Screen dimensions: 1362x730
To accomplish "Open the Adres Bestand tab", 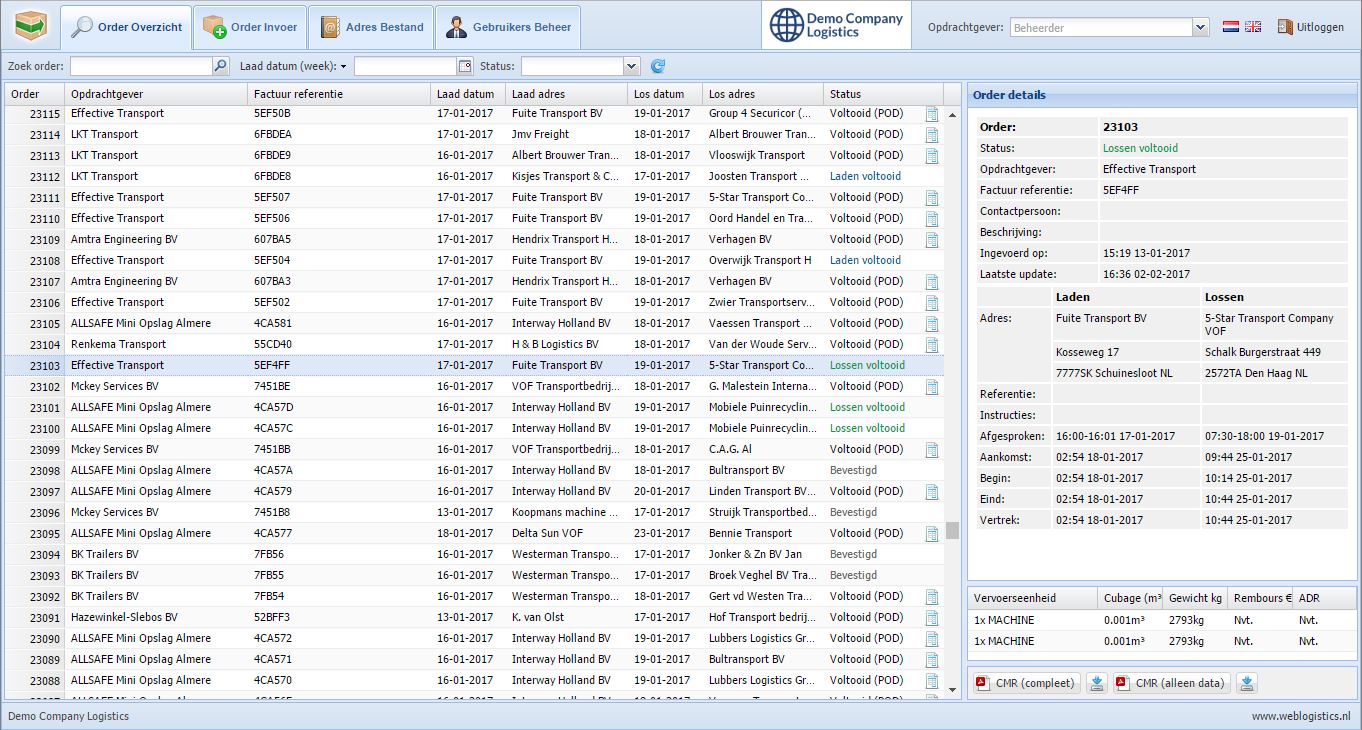I will point(370,27).
